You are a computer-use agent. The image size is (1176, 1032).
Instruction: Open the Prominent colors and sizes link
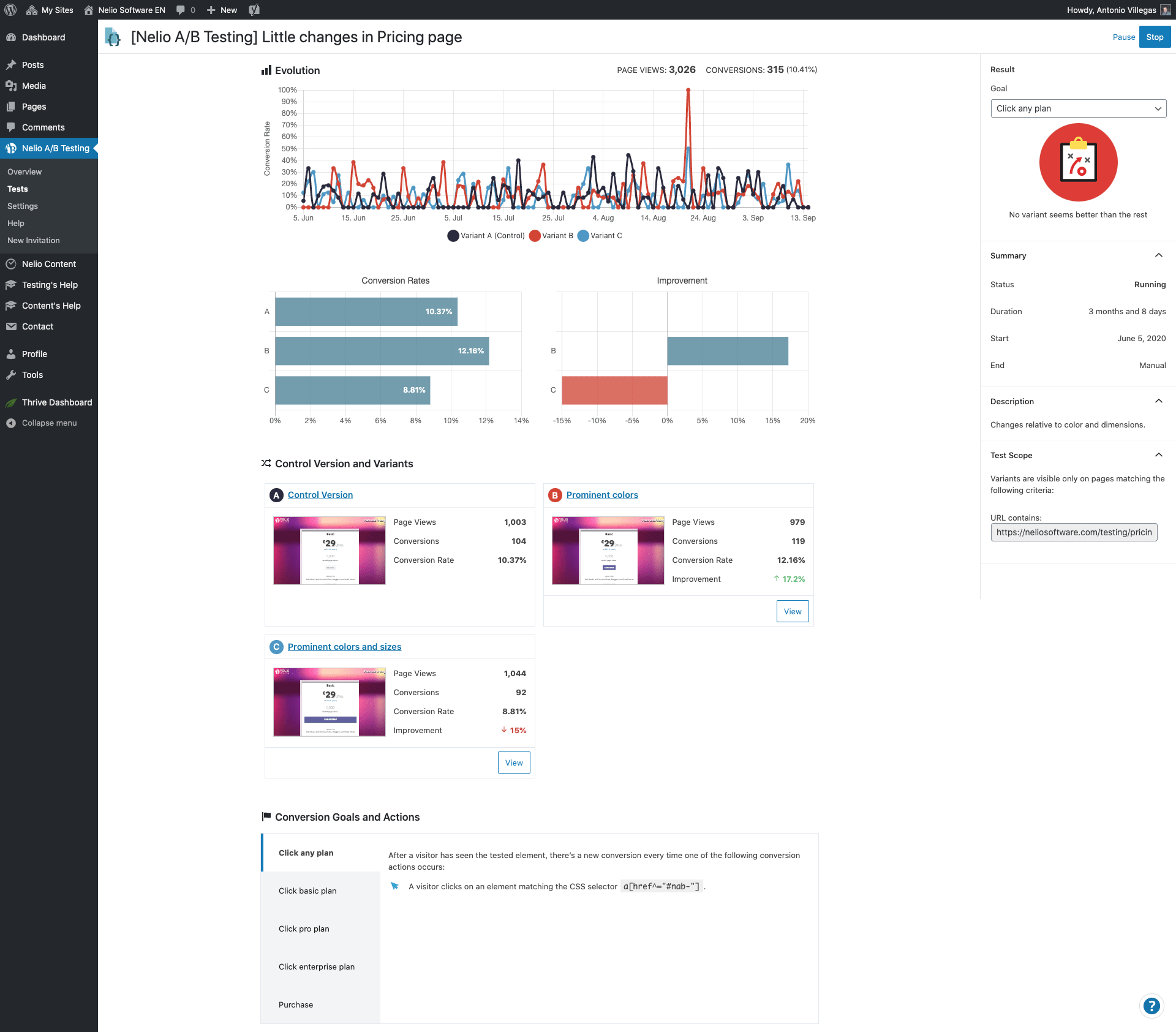[x=344, y=647]
